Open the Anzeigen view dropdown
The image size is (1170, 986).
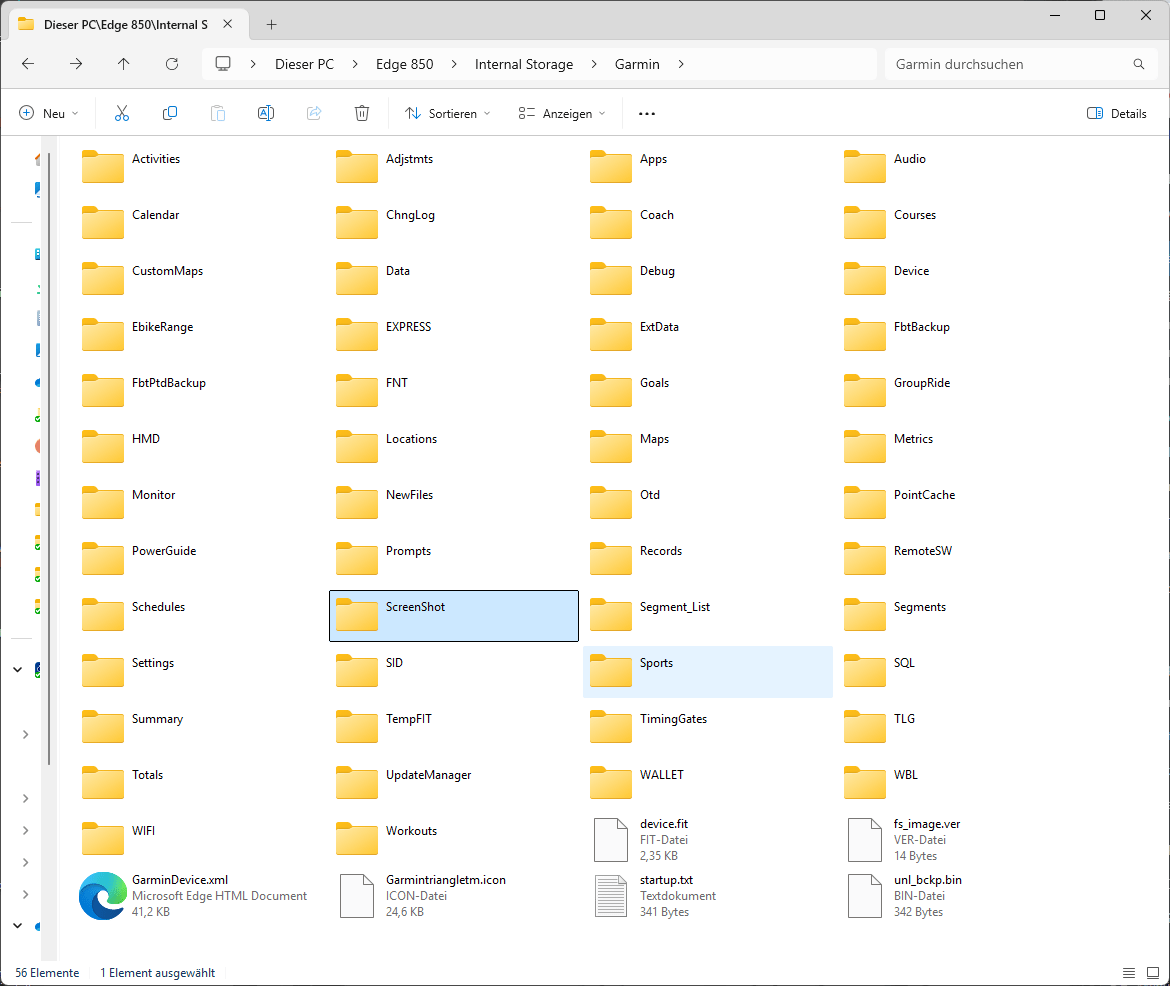[562, 113]
